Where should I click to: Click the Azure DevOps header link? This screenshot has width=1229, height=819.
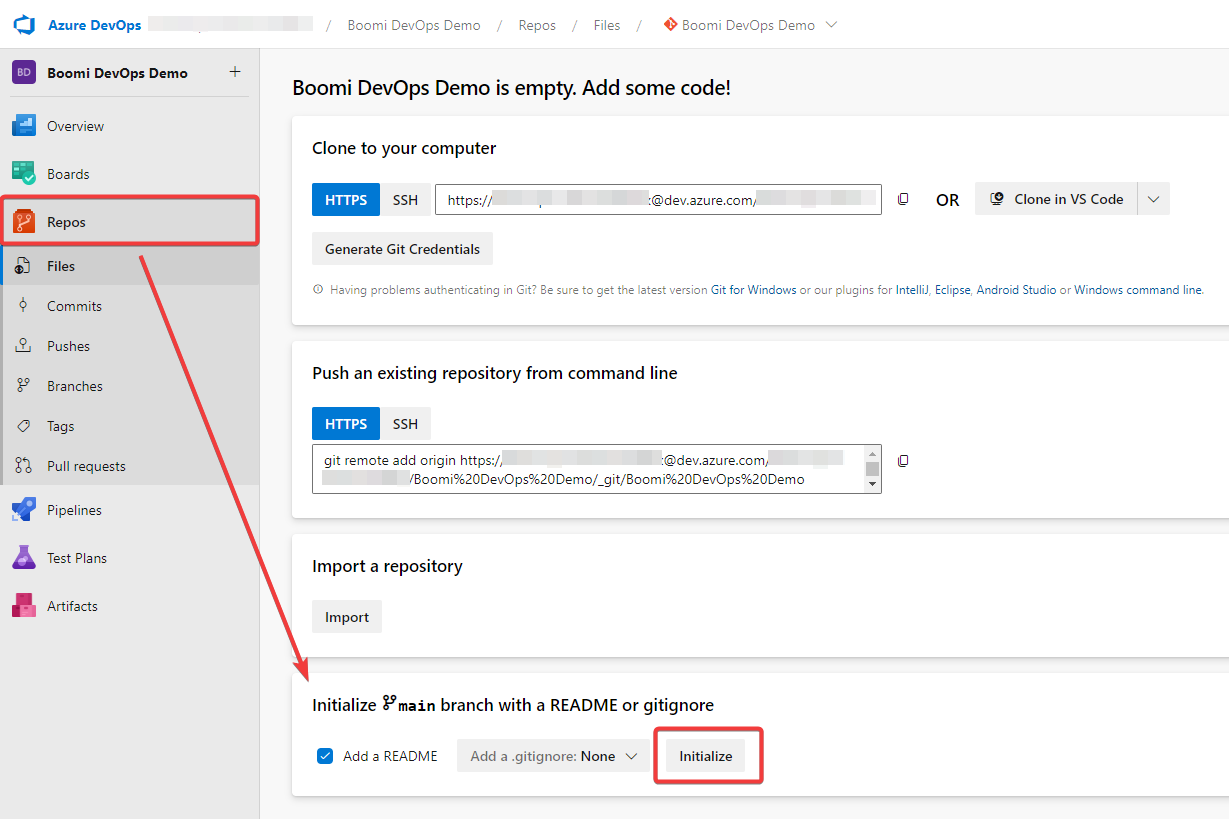coord(94,25)
